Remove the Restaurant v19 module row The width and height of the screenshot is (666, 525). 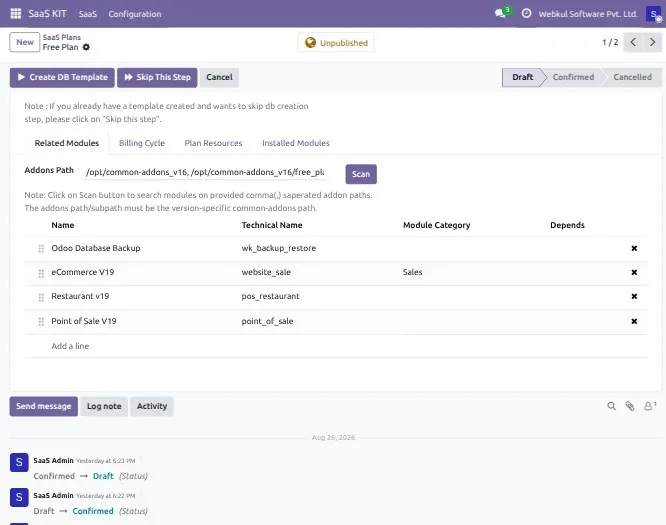point(634,296)
